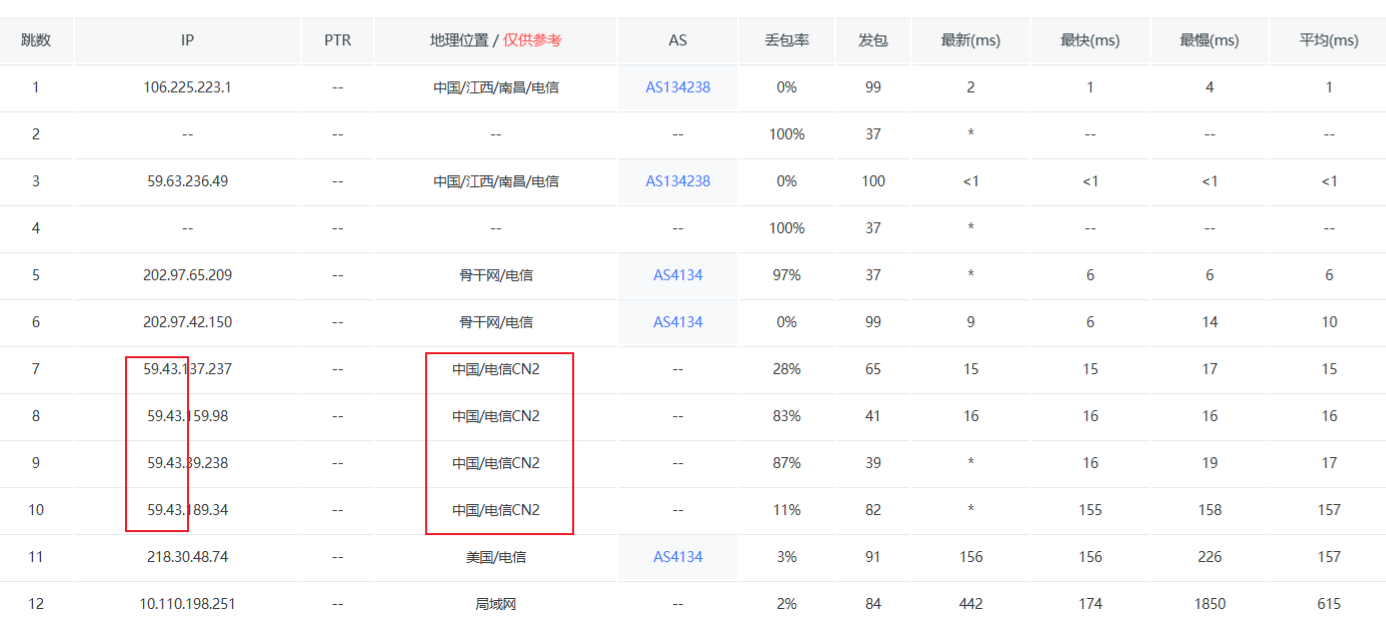The height and width of the screenshot is (623, 1386).
Task: Open the AS4134 link in hop 5
Action: (x=678, y=275)
